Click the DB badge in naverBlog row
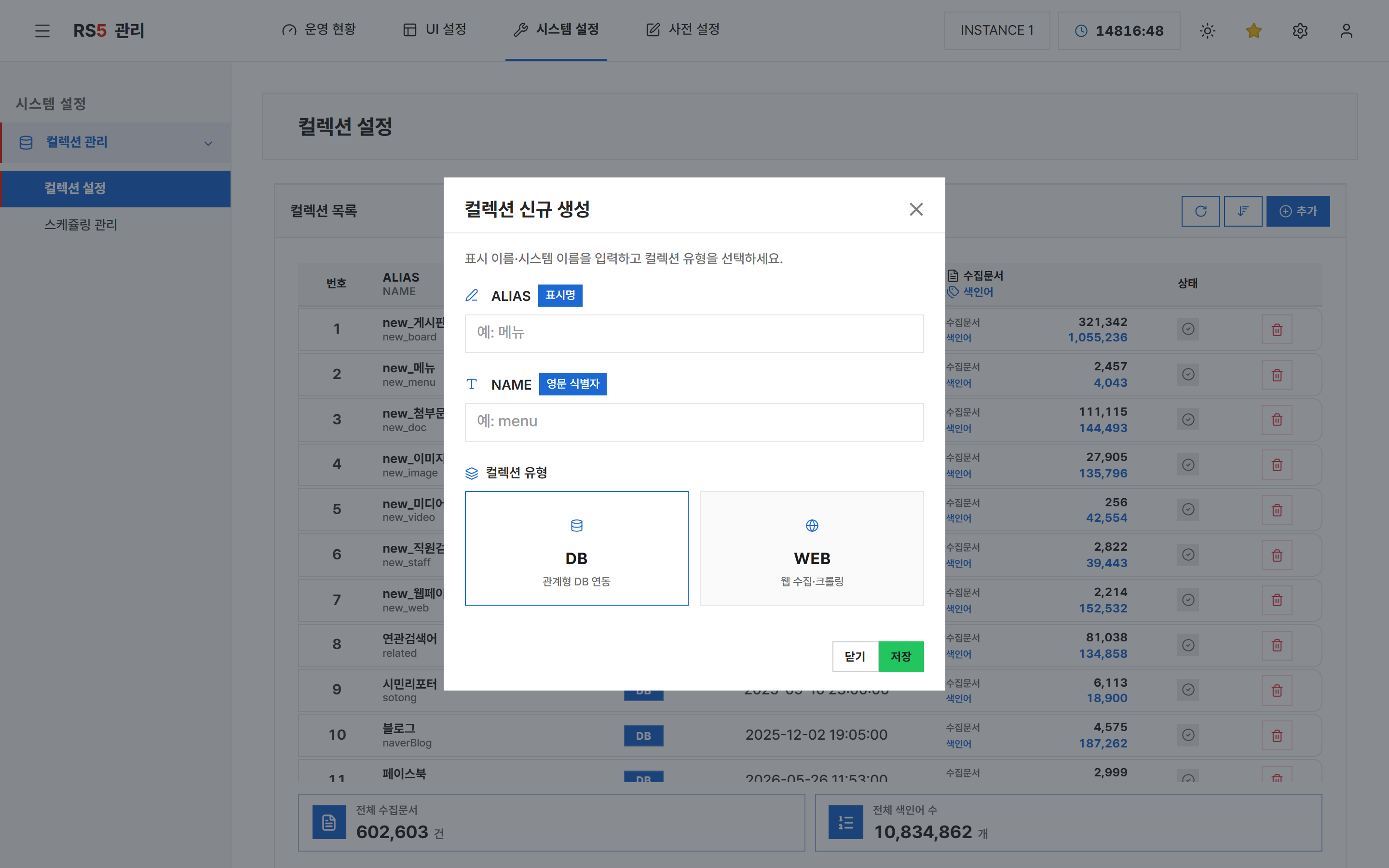The image size is (1389, 868). [643, 735]
